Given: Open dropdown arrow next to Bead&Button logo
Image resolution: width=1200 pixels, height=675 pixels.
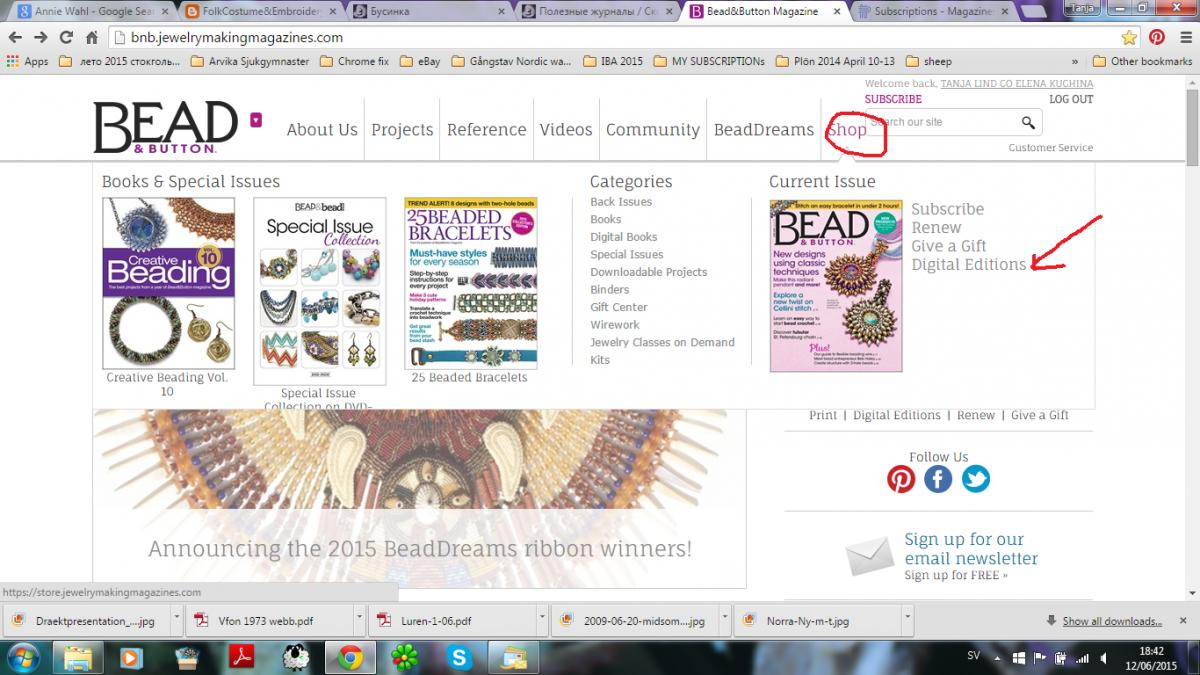Looking at the screenshot, I should 256,120.
